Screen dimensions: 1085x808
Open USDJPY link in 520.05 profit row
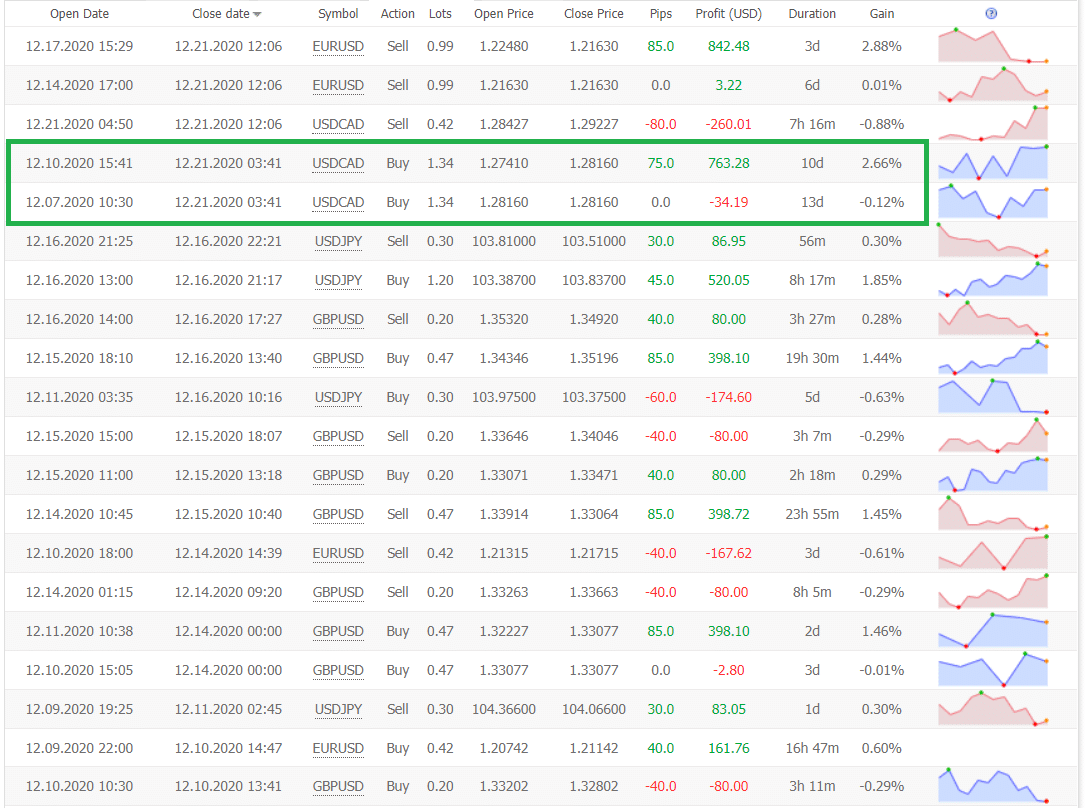338,280
